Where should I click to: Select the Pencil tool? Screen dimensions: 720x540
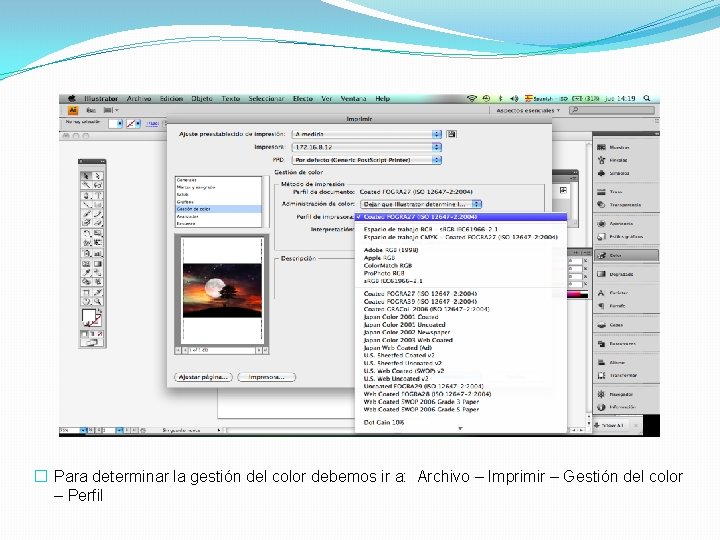98,214
